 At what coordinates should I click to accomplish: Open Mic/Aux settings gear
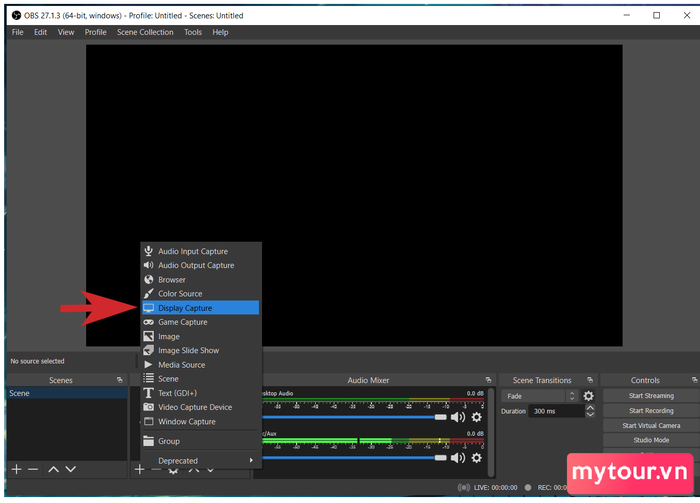tap(477, 458)
